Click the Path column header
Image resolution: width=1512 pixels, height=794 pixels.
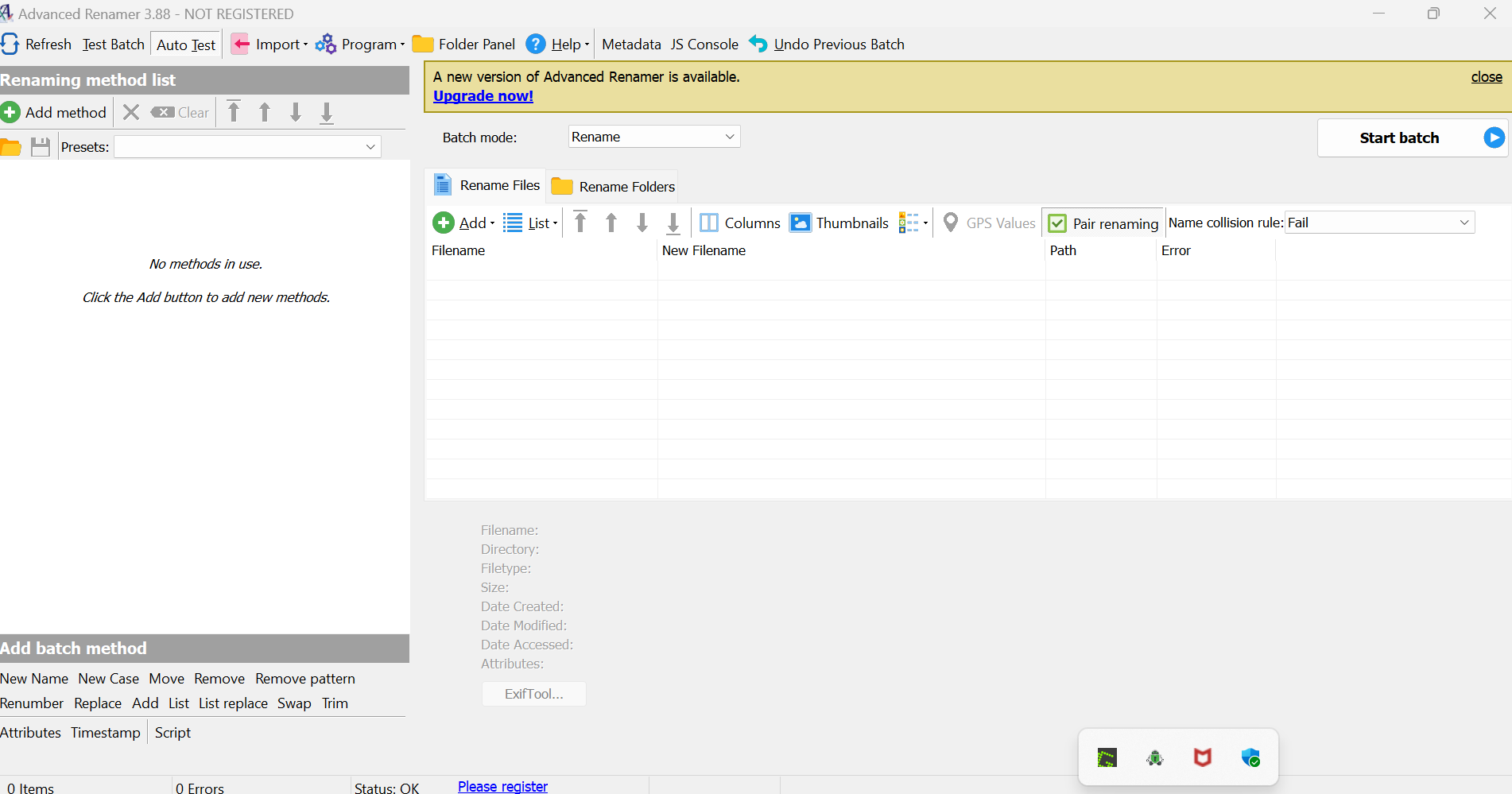pyautogui.click(x=1101, y=250)
